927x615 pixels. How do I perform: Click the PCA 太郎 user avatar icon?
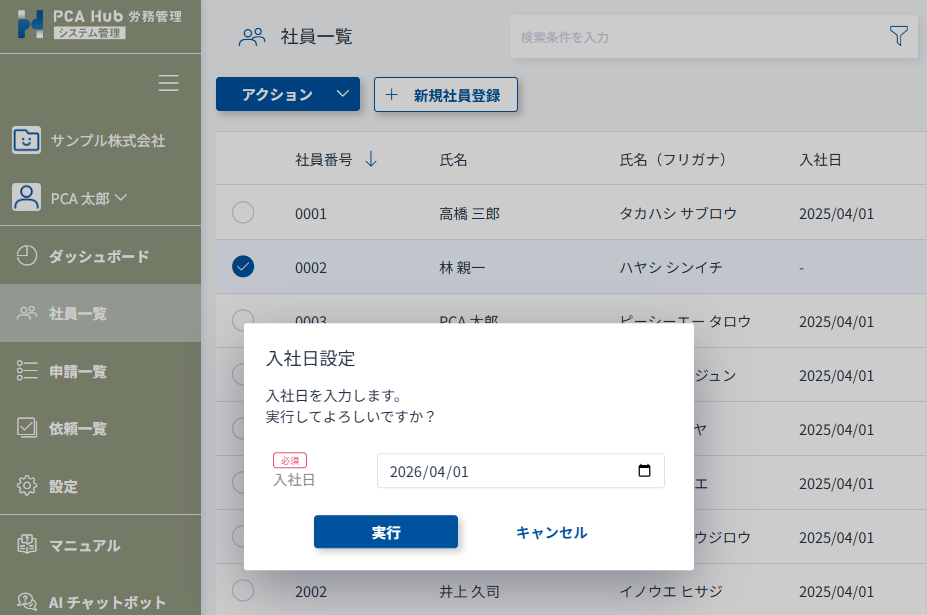point(27,197)
